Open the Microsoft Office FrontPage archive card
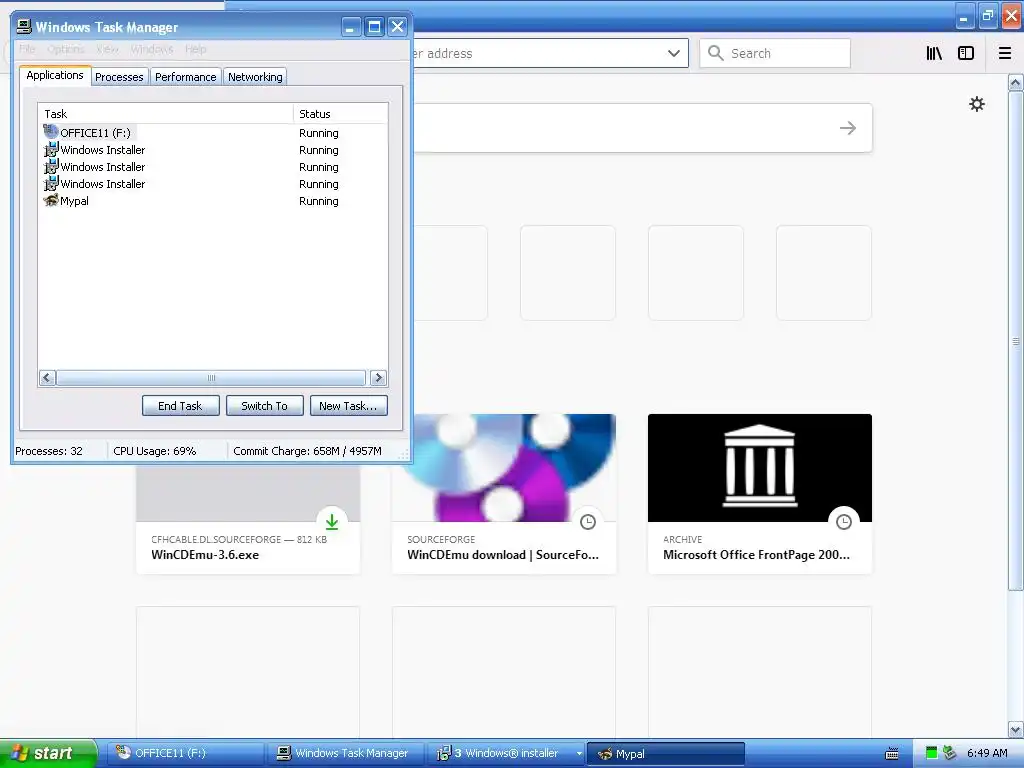 click(760, 494)
